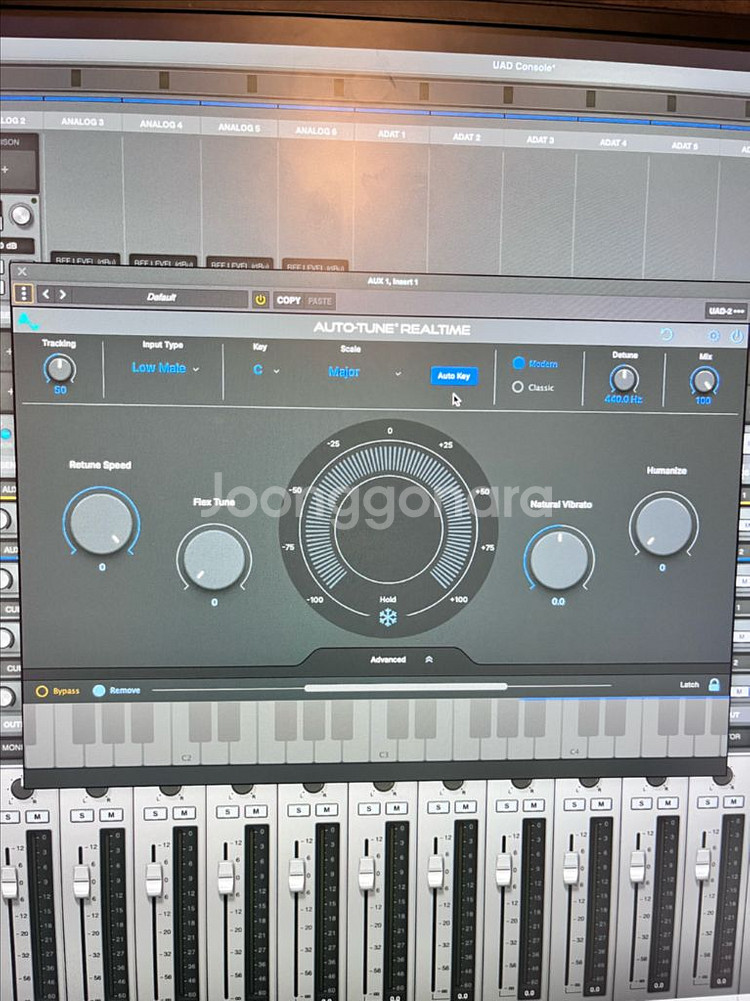This screenshot has width=750, height=1001.
Task: Click the ADAT 2 channel label in Console
Action: 467,137
